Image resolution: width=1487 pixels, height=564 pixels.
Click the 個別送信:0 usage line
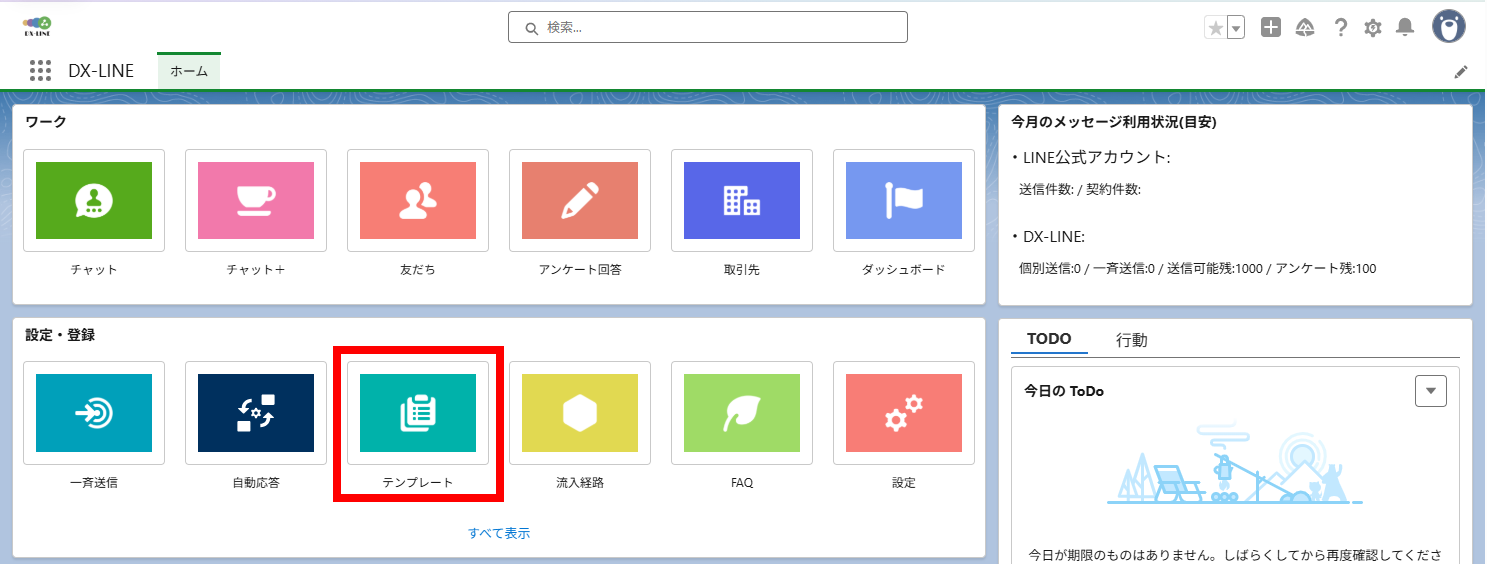[1197, 268]
